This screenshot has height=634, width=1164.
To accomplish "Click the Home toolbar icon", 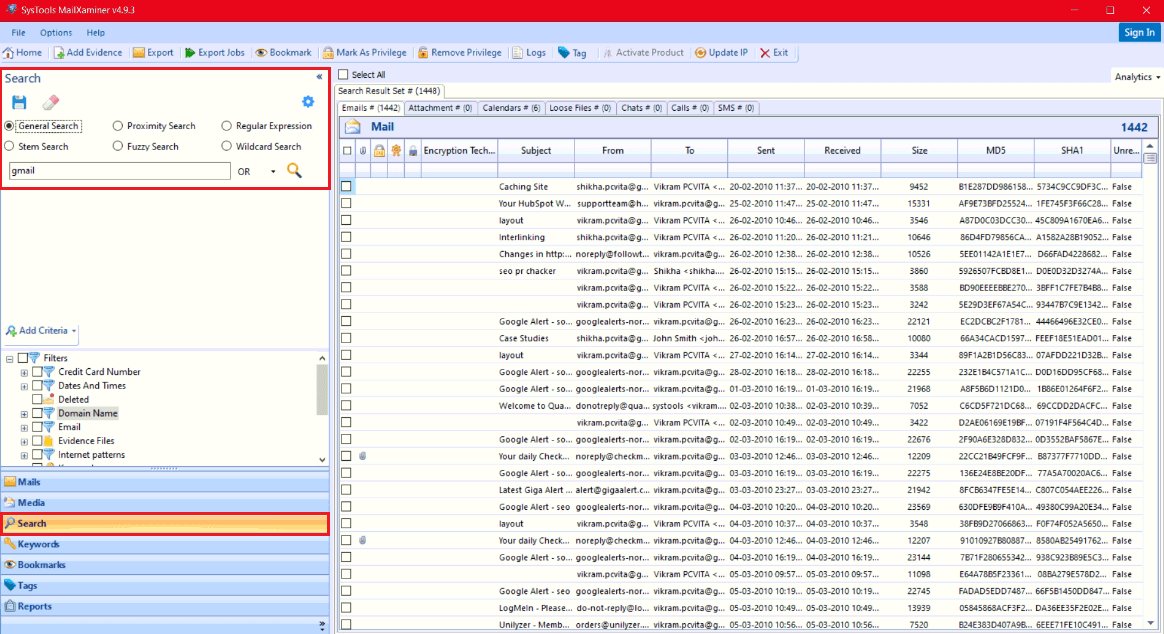I will pyautogui.click(x=22, y=53).
